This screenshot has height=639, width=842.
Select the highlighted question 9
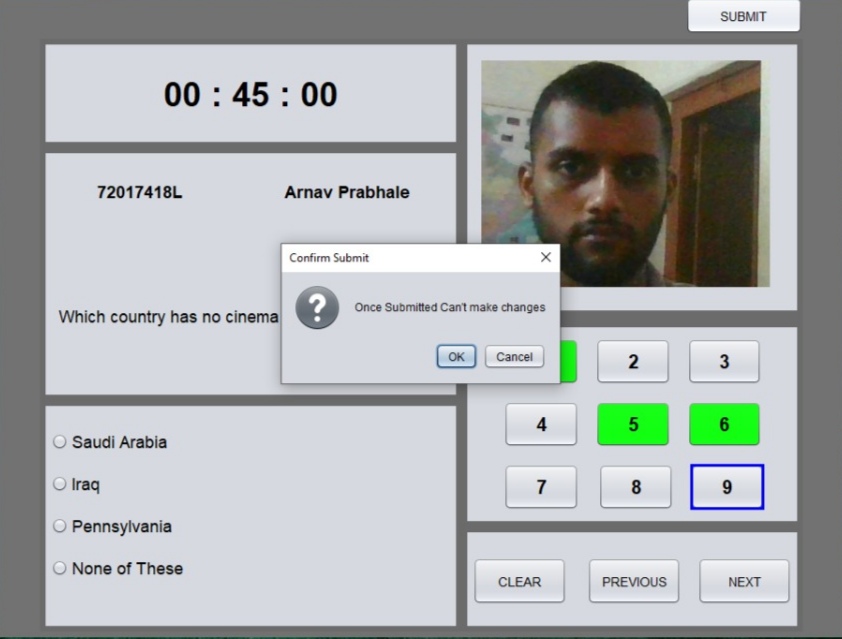724,487
